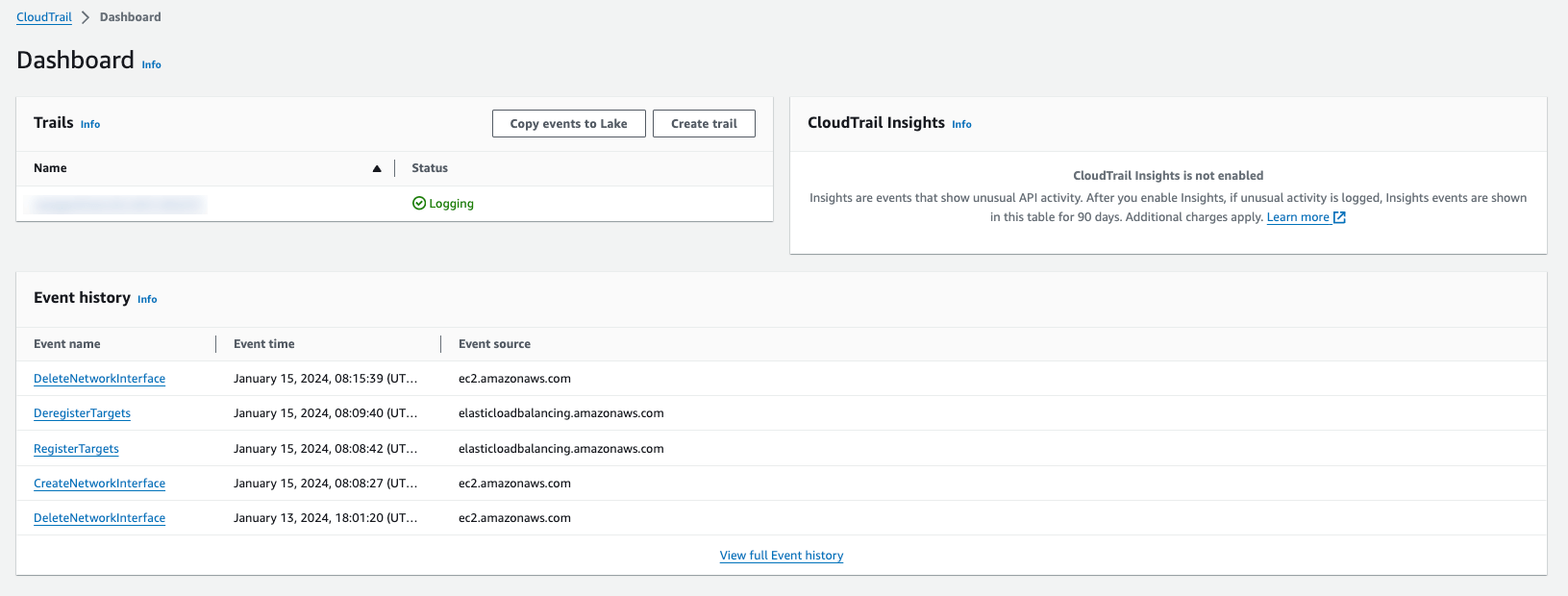Click event time January 15, 2024, 08:09:40
Image resolution: width=1568 pixels, height=596 pixels.
coord(326,413)
